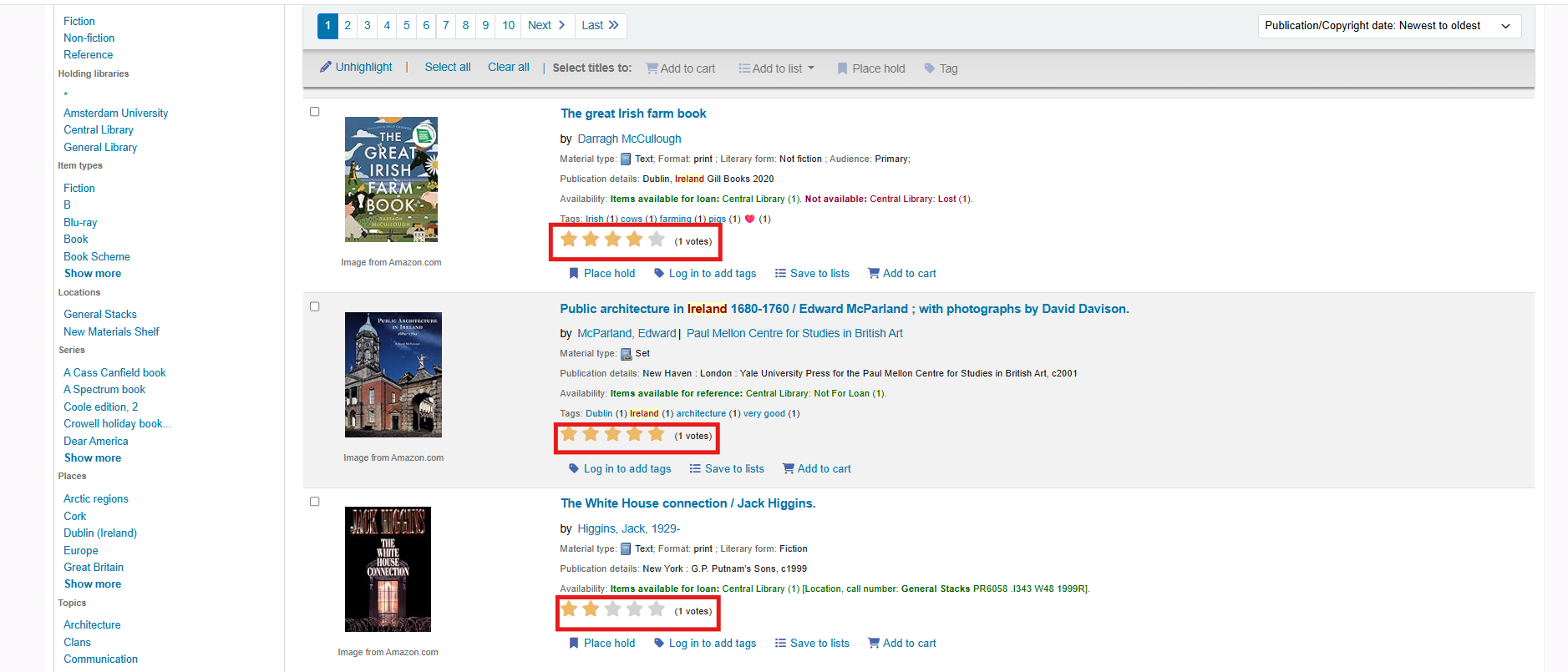The image size is (1568, 672).
Task: Click Save to lists icon for Public architecture
Action: point(695,468)
